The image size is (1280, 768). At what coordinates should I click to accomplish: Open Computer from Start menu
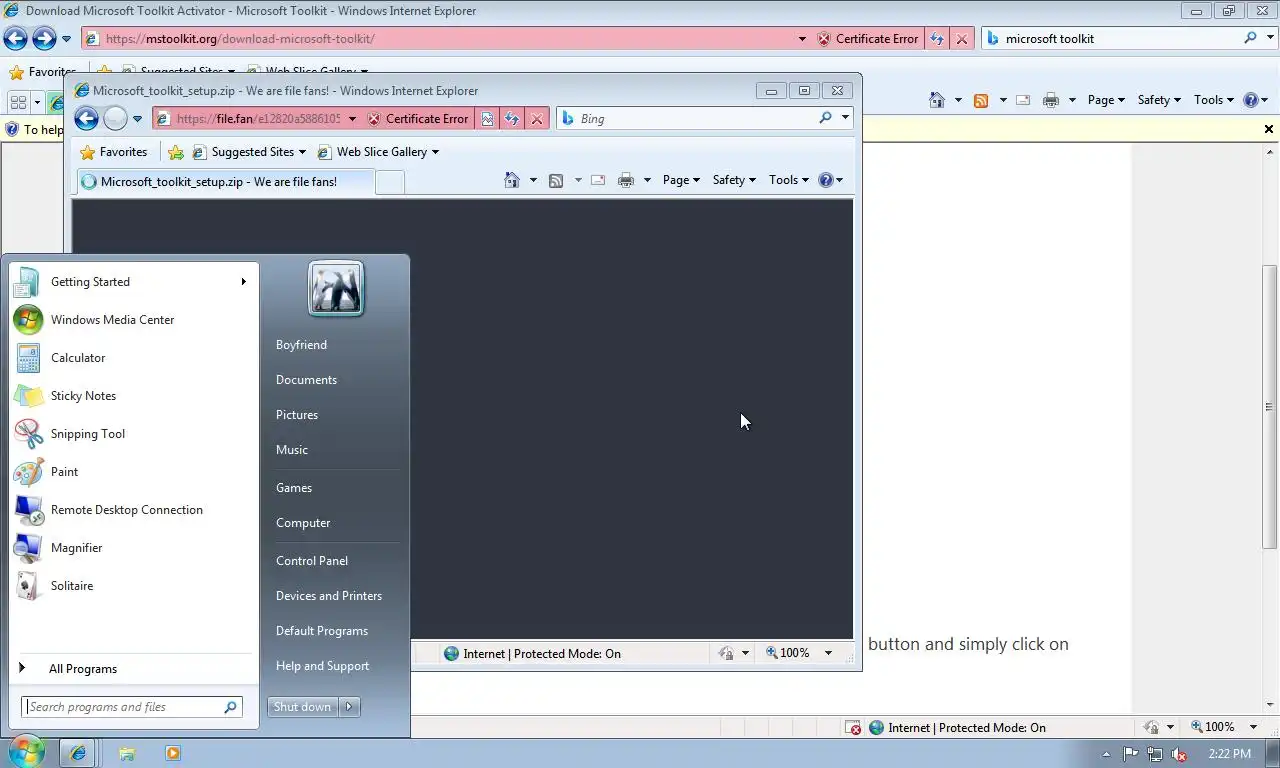[303, 523]
